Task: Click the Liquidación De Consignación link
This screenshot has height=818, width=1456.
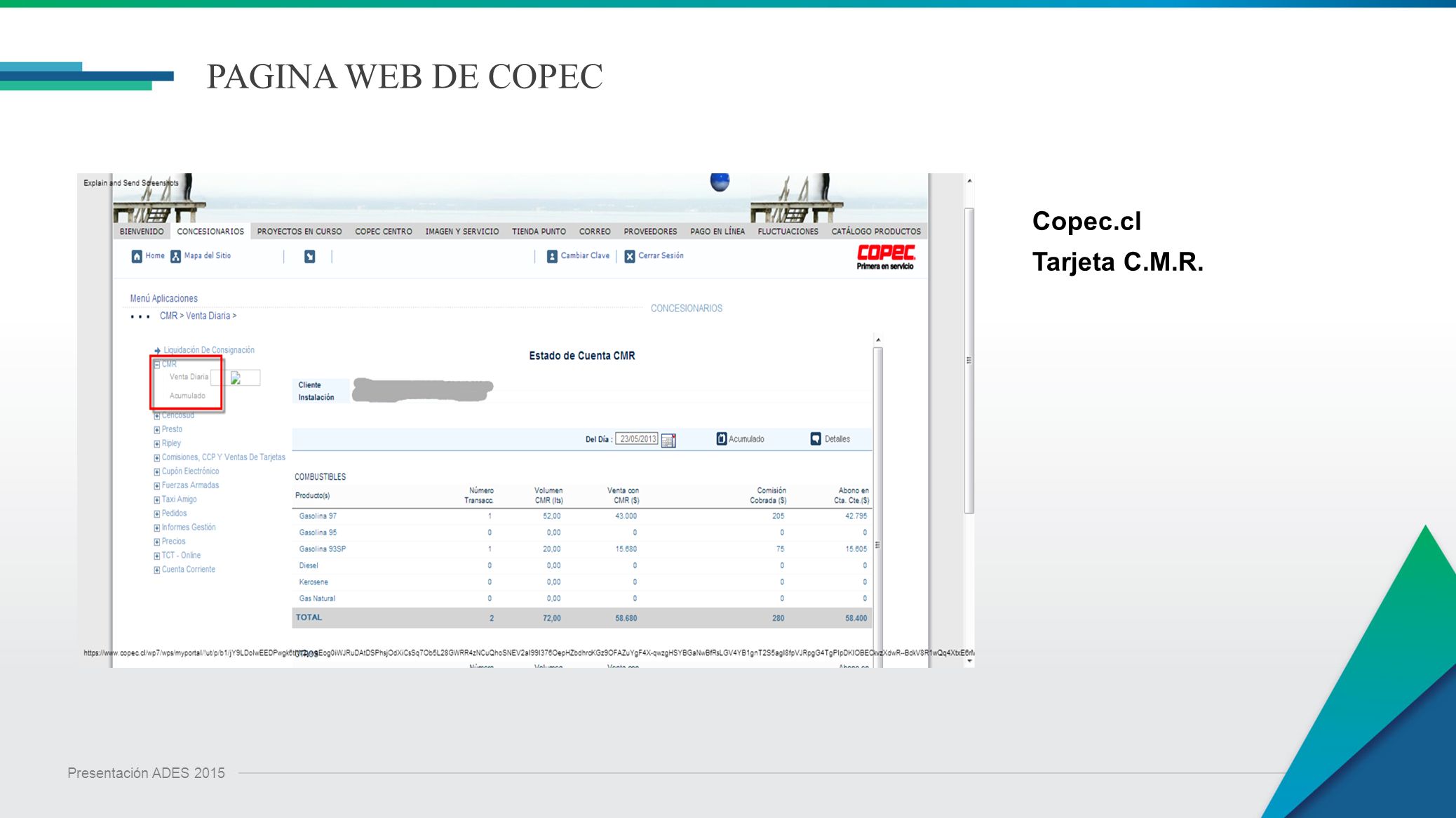Action: [209, 350]
